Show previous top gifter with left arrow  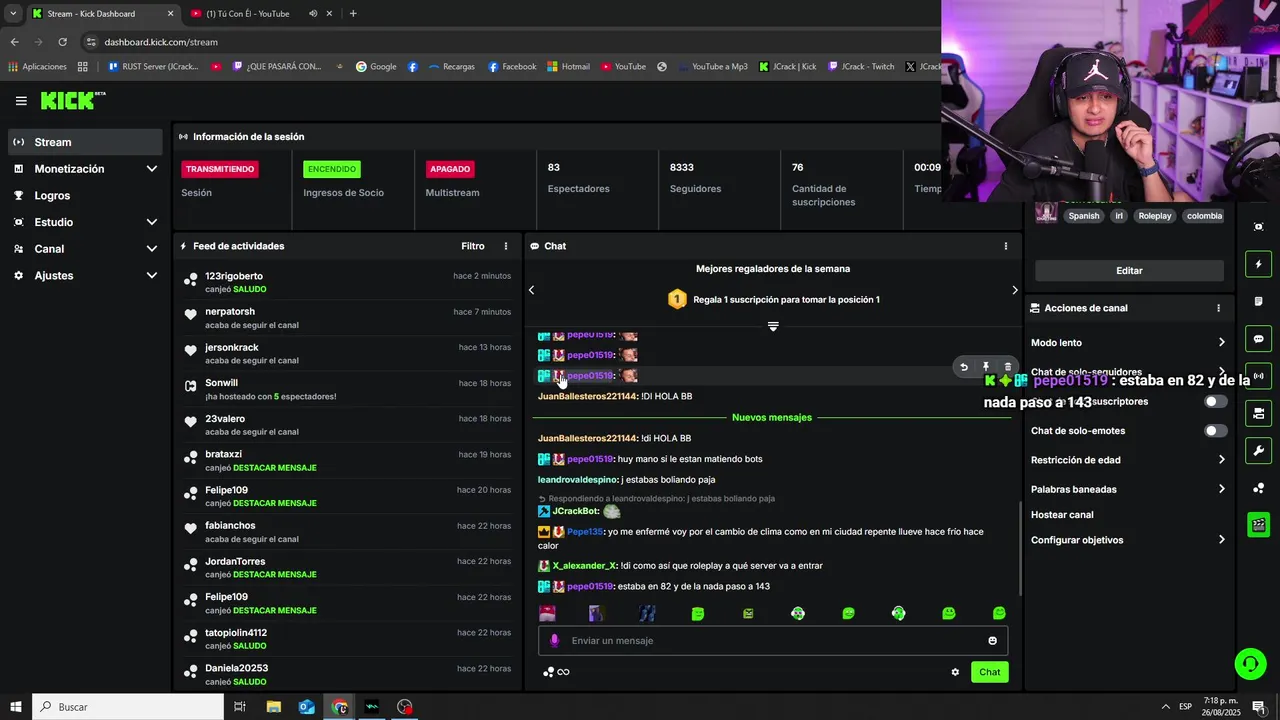531,290
